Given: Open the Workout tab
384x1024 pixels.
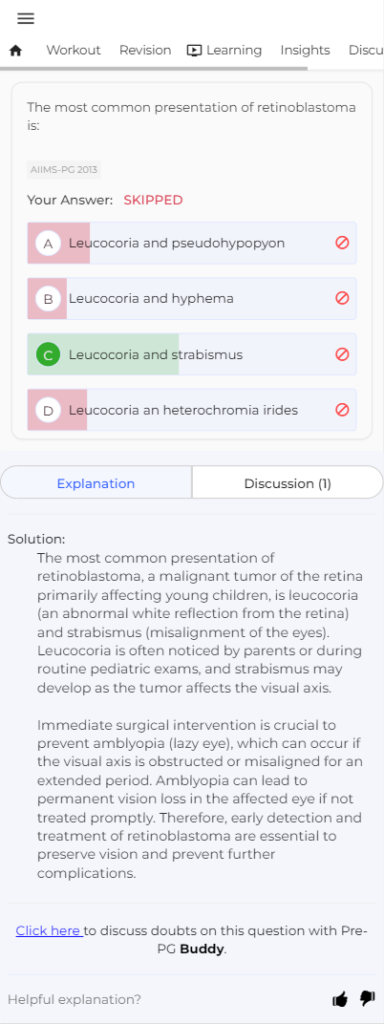Looking at the screenshot, I should click(73, 50).
